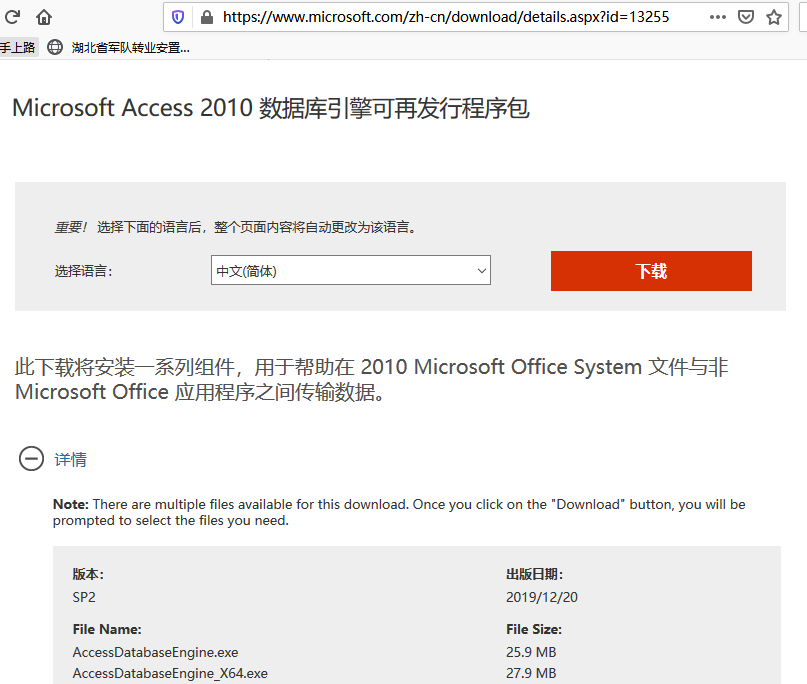Viewport: 807px width, 684px height.
Task: Open the 选择语言 dropdown
Action: coord(350,270)
